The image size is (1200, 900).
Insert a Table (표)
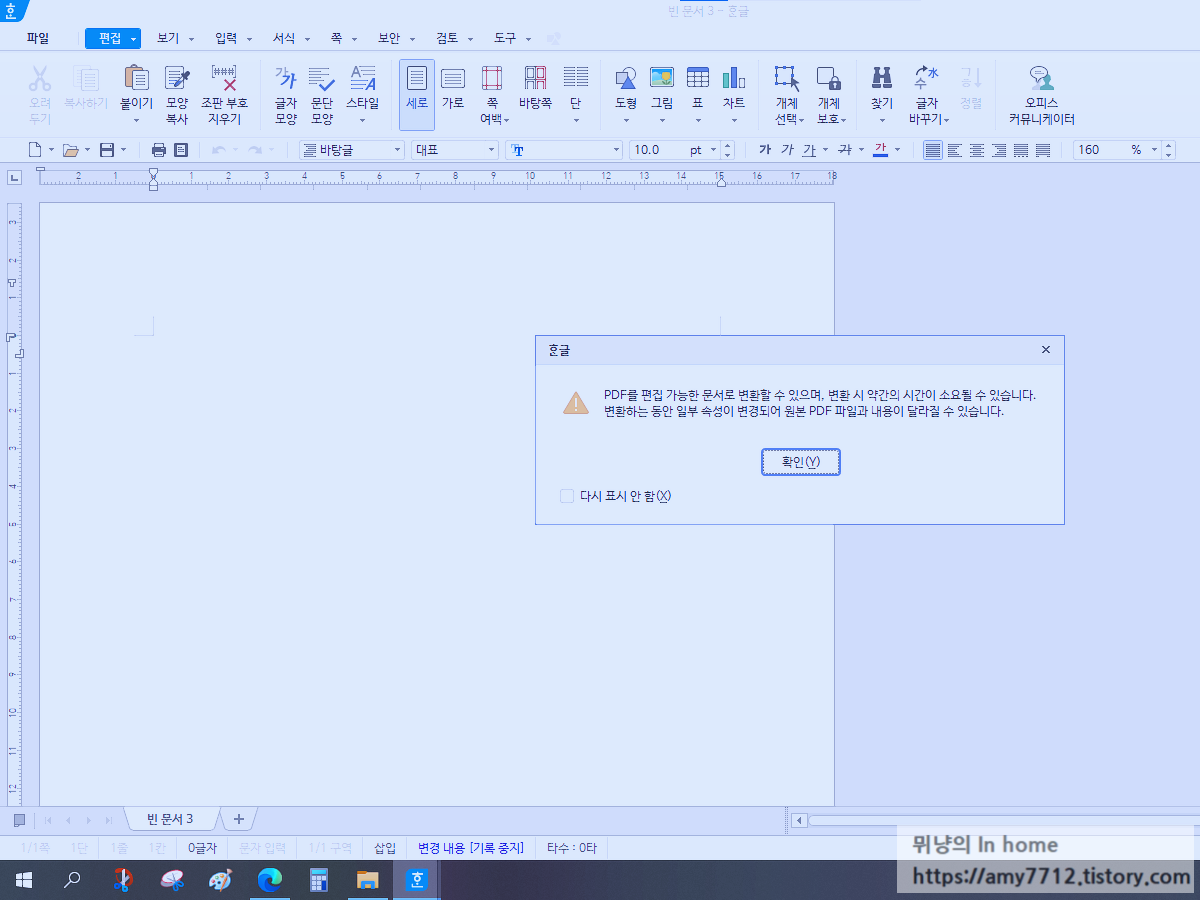tap(698, 79)
